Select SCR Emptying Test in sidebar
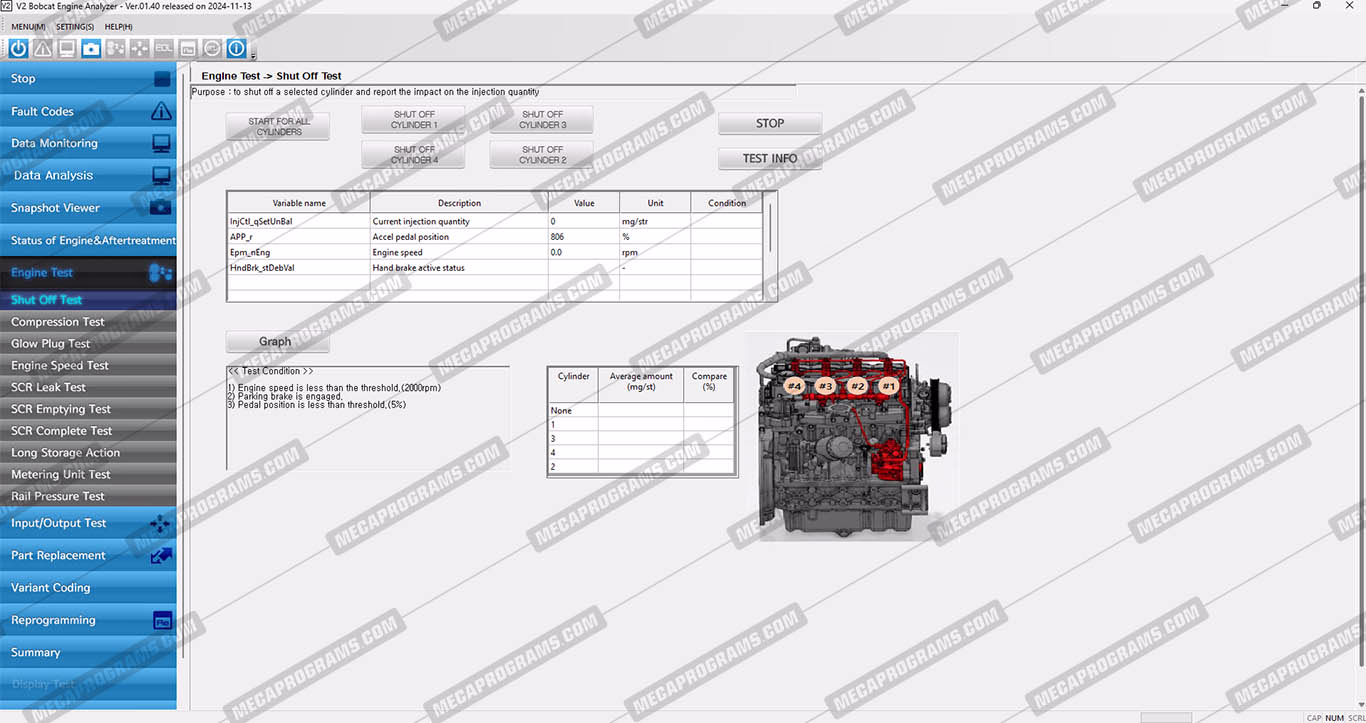The width and height of the screenshot is (1366, 723). [88, 409]
